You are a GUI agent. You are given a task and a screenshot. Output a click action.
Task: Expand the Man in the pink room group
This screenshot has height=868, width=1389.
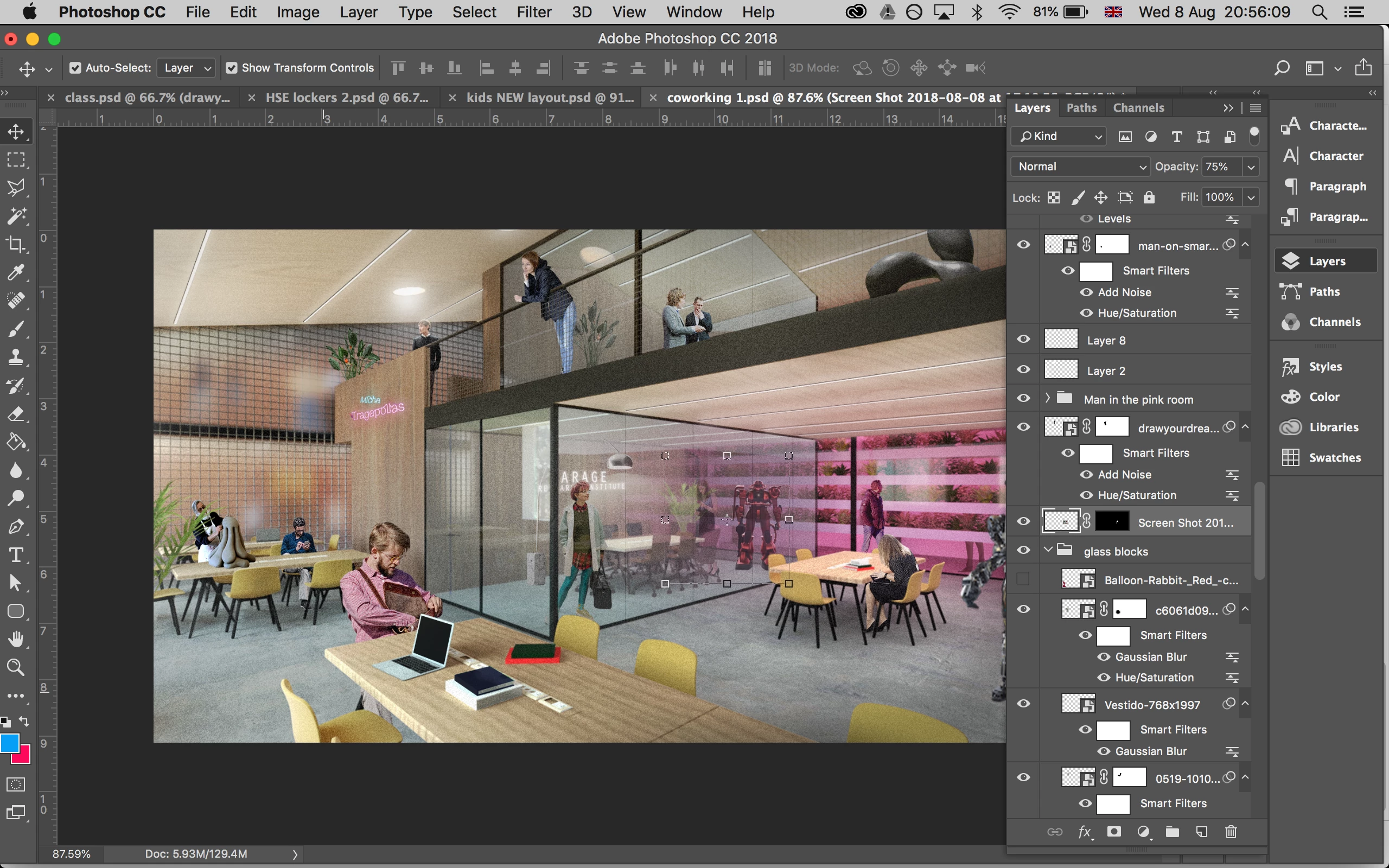click(x=1048, y=398)
